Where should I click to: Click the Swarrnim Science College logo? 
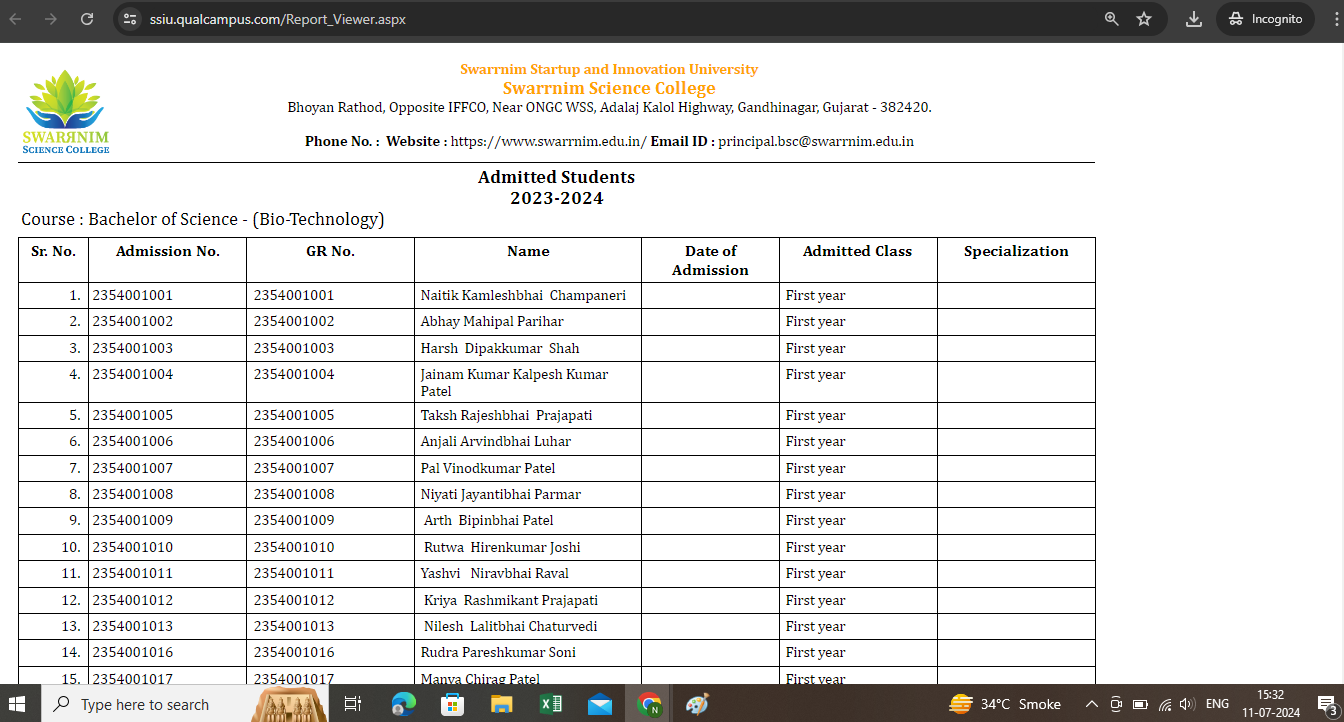tap(66, 112)
